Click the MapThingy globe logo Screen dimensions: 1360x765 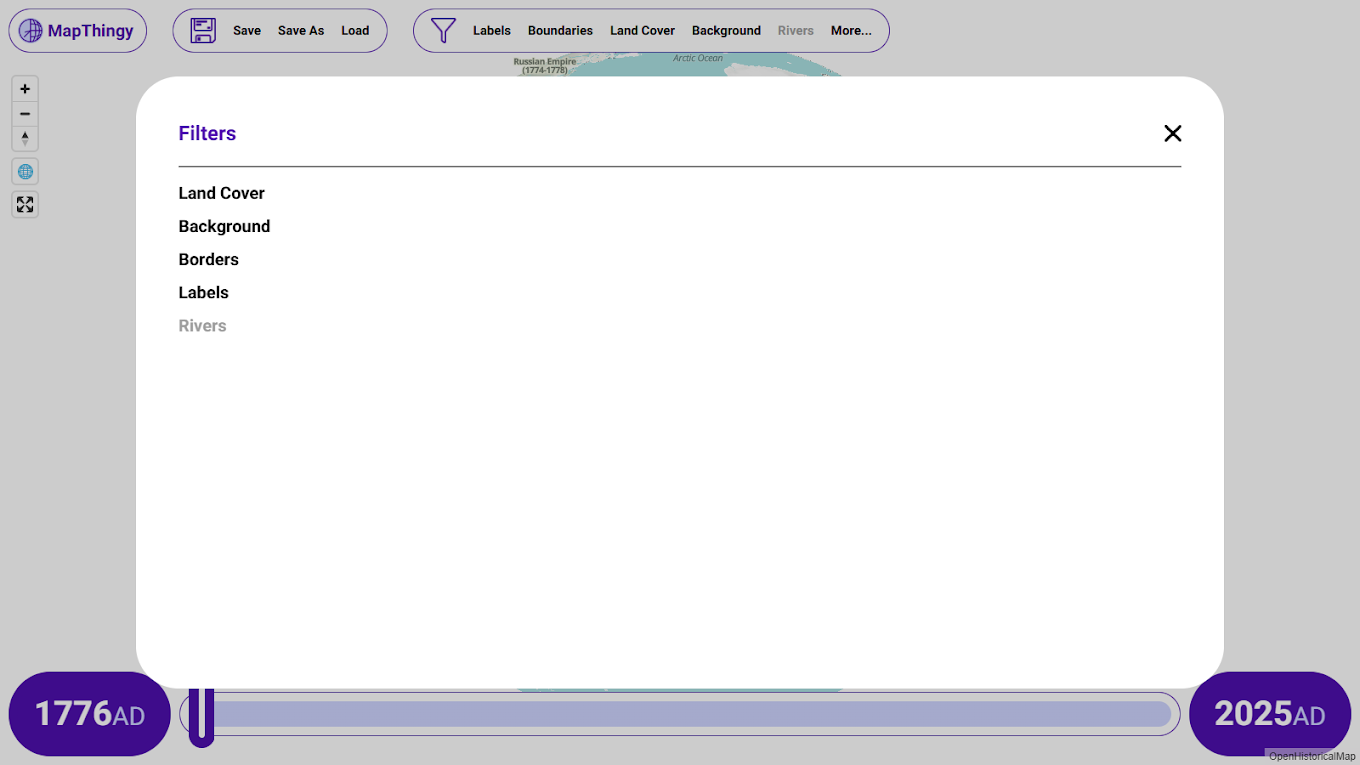click(31, 31)
